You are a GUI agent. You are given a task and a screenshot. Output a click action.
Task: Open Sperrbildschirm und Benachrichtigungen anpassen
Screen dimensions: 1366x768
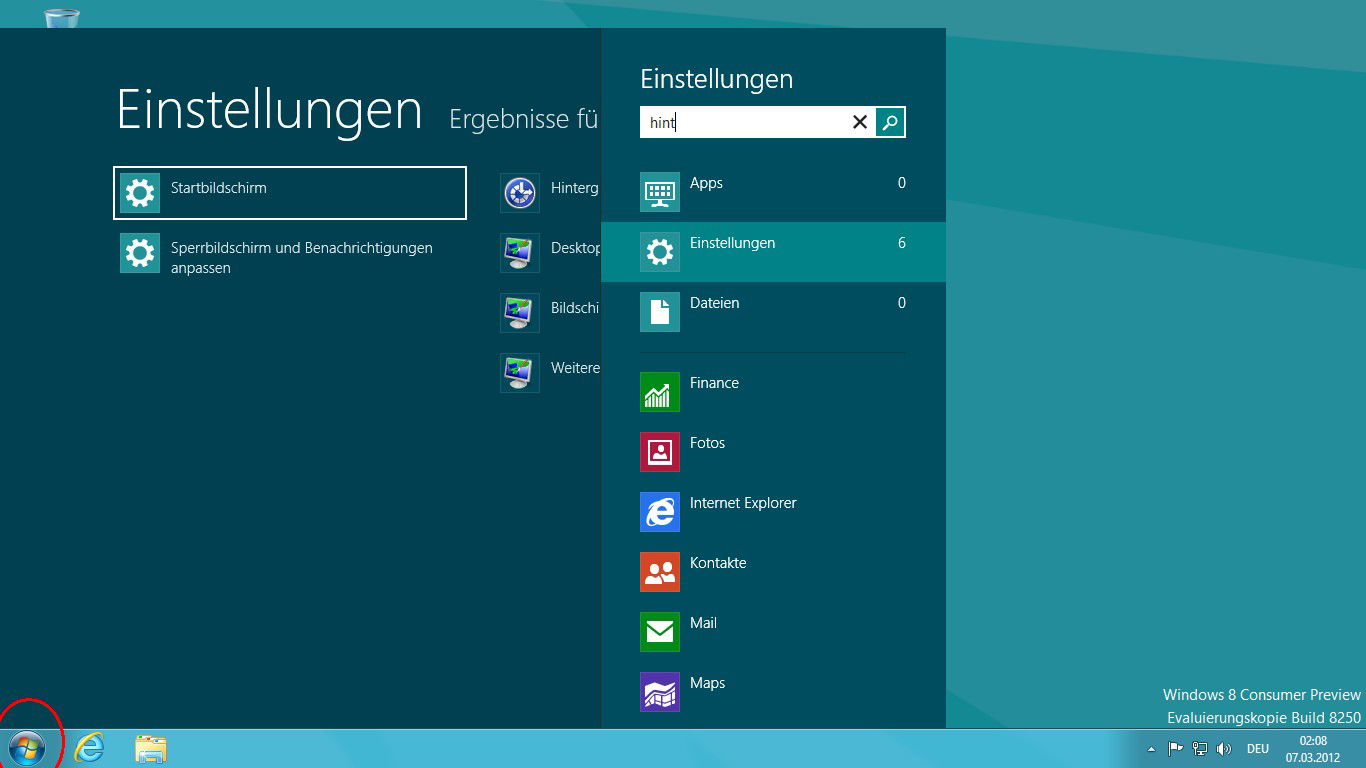(x=290, y=254)
